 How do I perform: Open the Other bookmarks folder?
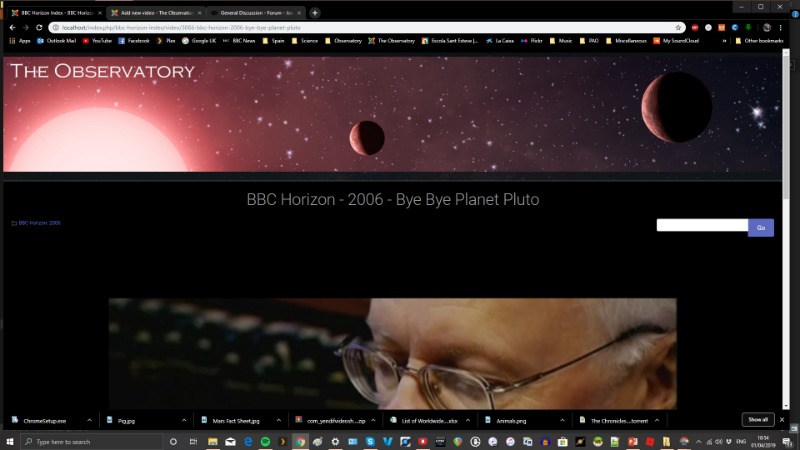[x=759, y=41]
